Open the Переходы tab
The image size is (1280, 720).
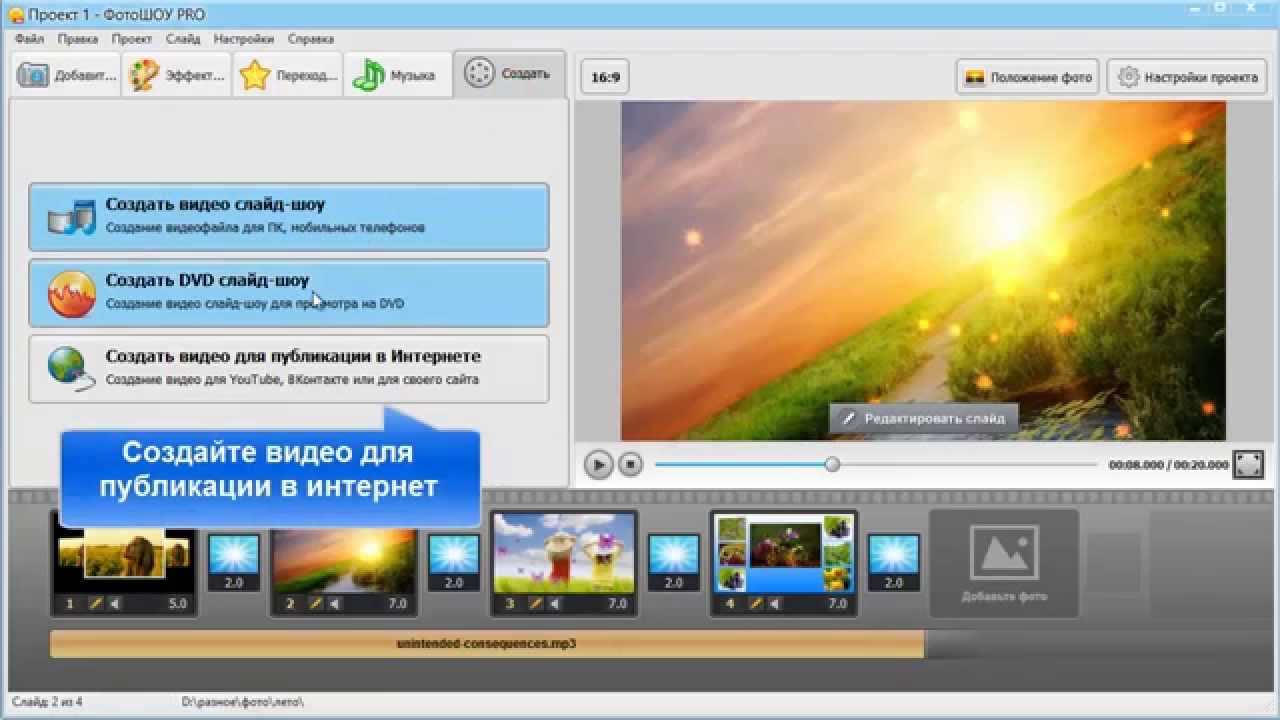point(288,75)
